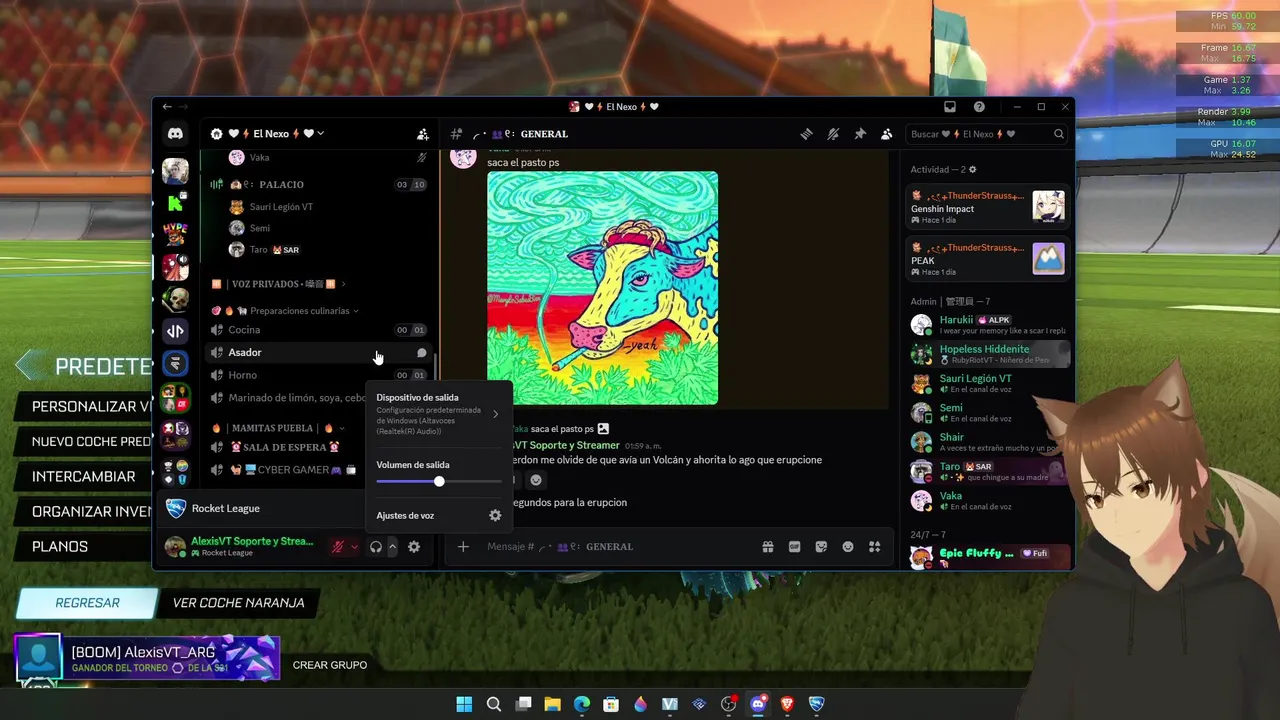
Task: Add reaction smiley under AlexisVT message
Action: [536, 480]
